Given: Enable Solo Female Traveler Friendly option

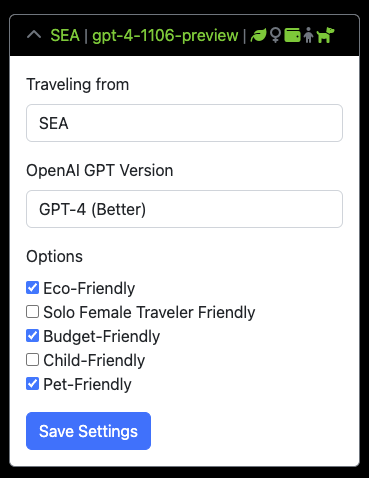Looking at the screenshot, I should (32, 312).
